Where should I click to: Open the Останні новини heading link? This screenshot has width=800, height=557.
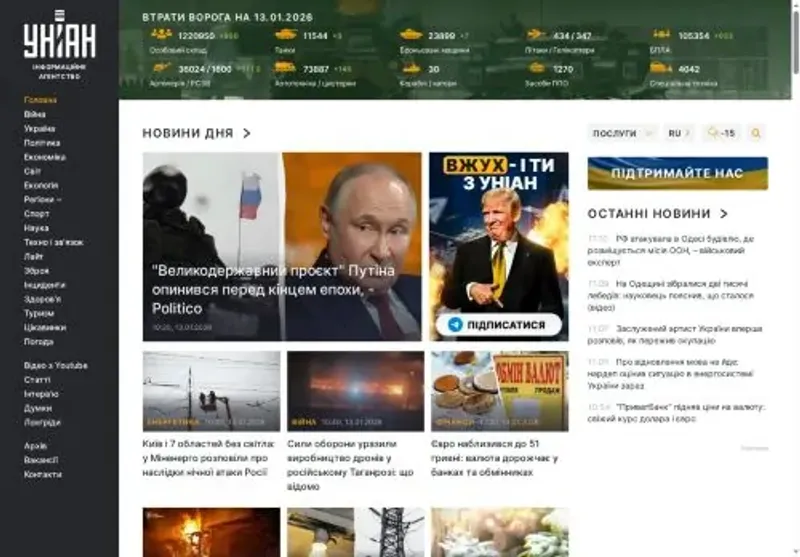click(x=649, y=214)
